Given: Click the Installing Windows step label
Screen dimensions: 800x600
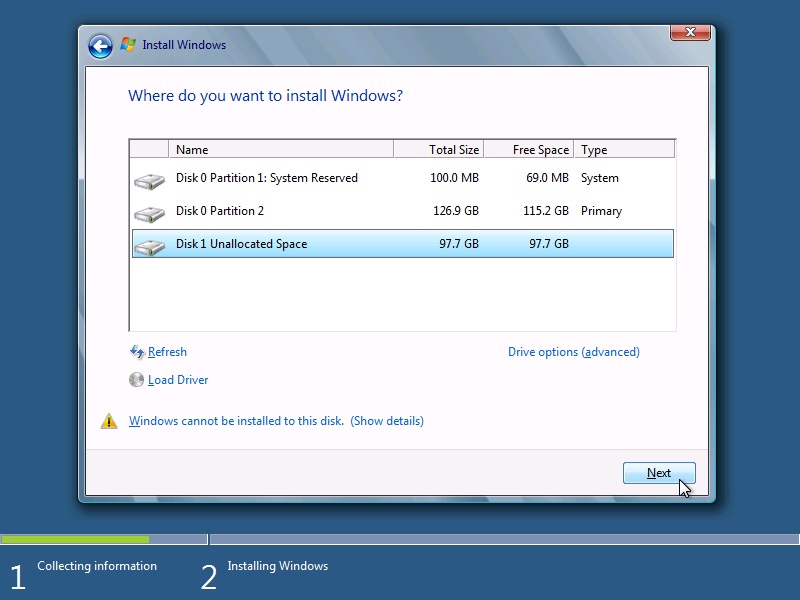Looking at the screenshot, I should tap(278, 566).
